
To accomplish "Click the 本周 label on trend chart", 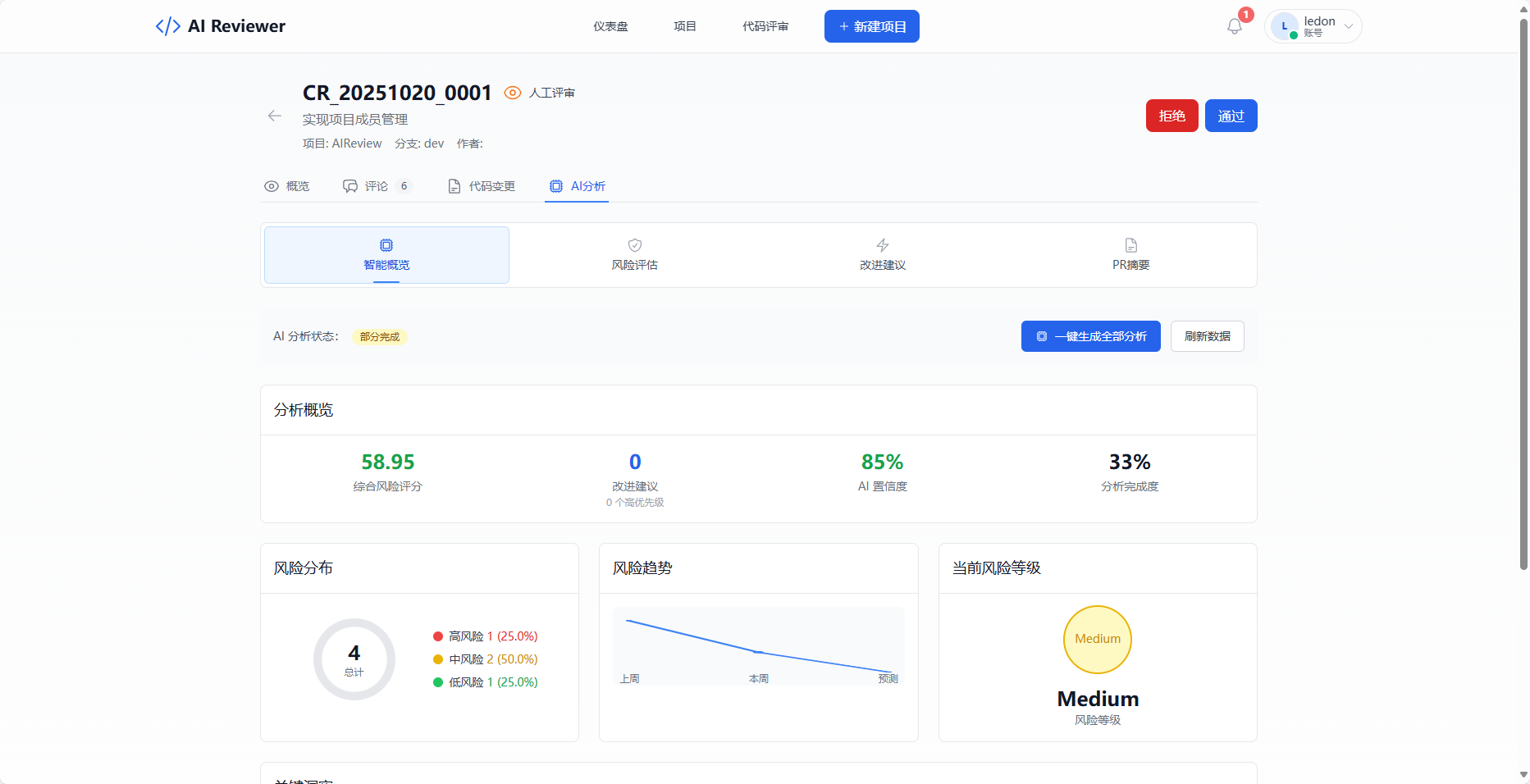I will pyautogui.click(x=759, y=679).
